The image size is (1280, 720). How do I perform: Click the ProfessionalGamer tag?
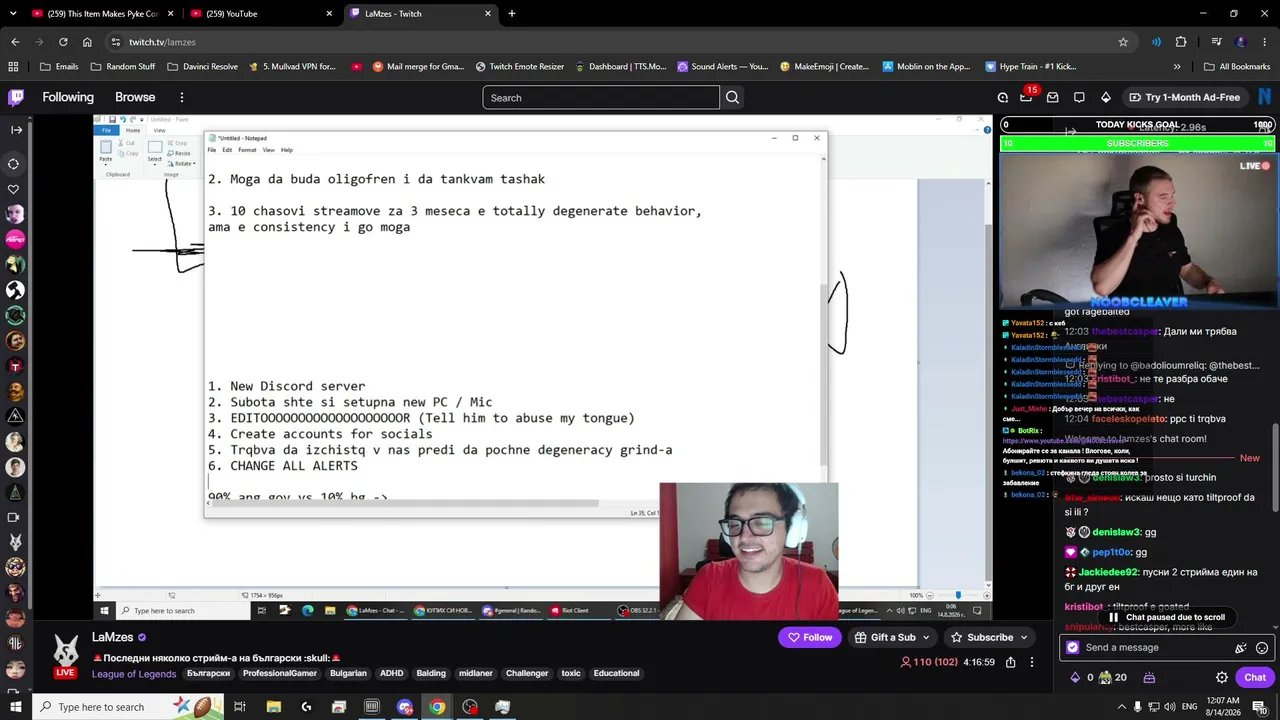coord(280,674)
